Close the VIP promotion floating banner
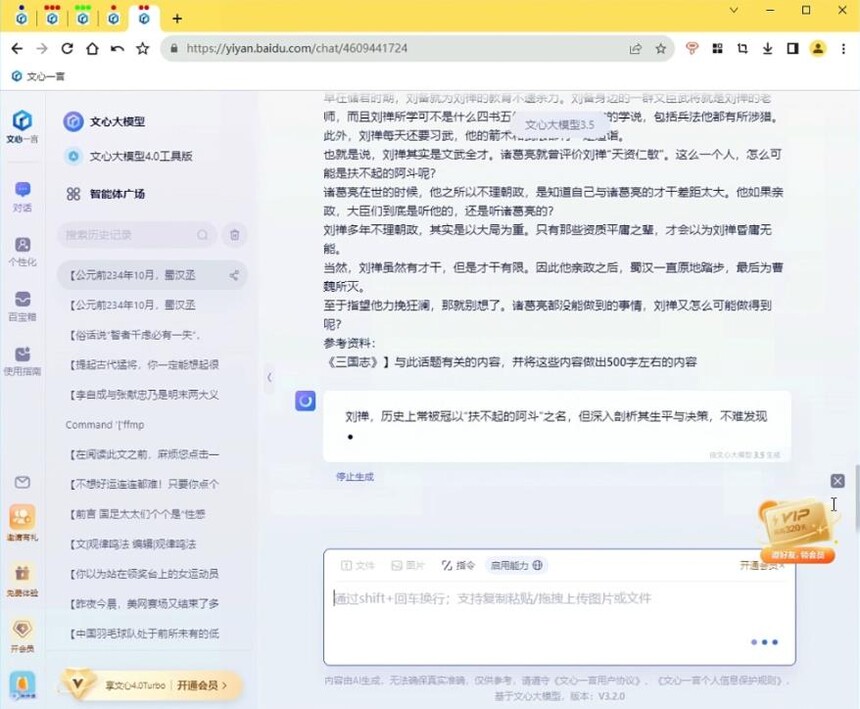 (x=837, y=481)
